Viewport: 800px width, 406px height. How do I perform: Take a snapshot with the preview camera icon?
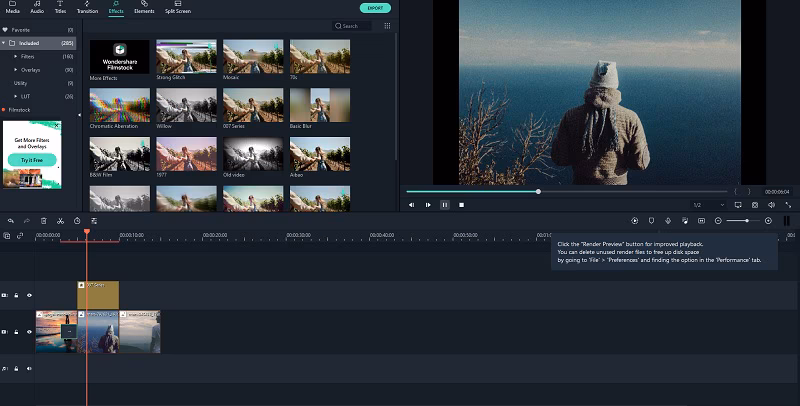(754, 204)
